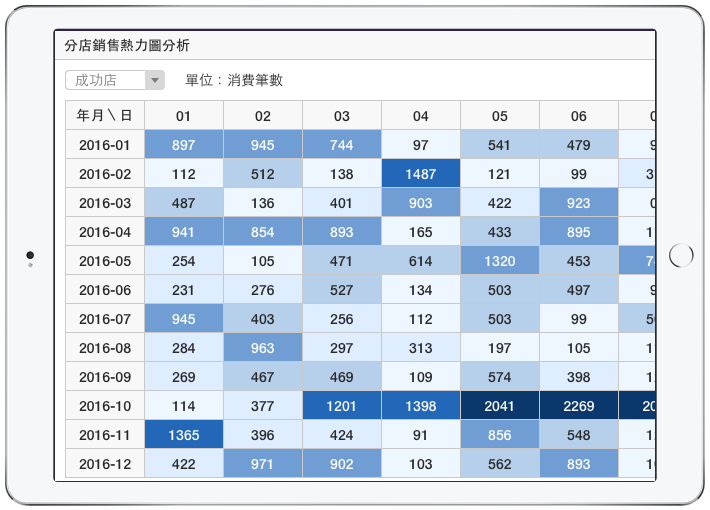Click column header 01

(183, 116)
